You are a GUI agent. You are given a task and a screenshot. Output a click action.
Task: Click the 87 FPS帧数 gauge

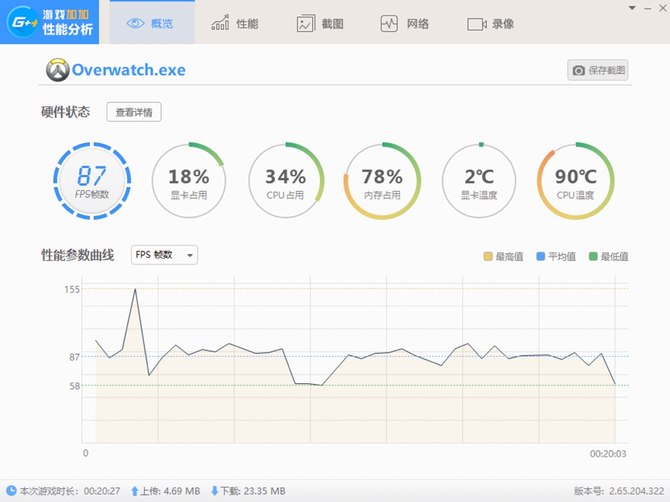(92, 181)
